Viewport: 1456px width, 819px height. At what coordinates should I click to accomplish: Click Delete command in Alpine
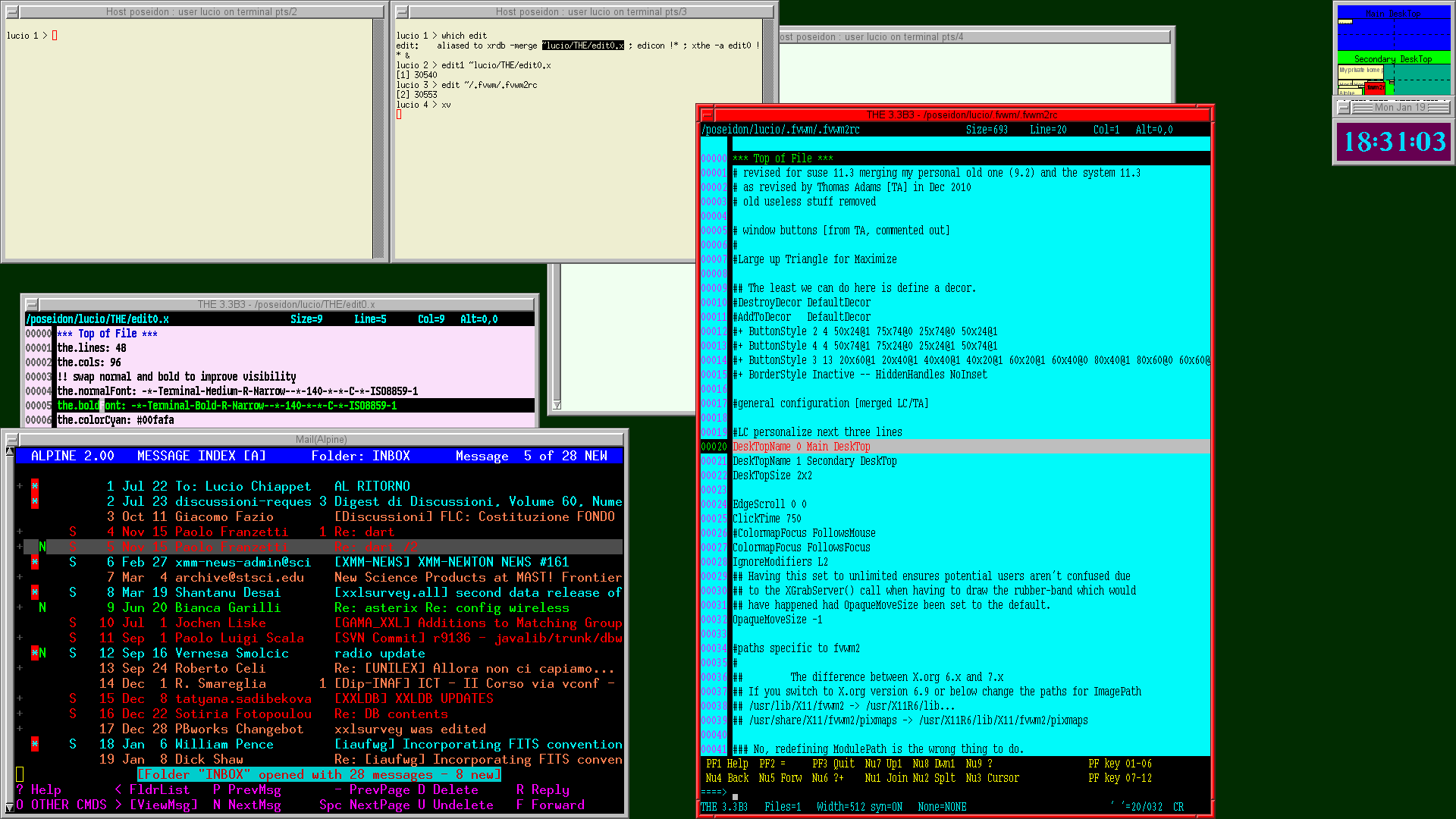click(448, 790)
